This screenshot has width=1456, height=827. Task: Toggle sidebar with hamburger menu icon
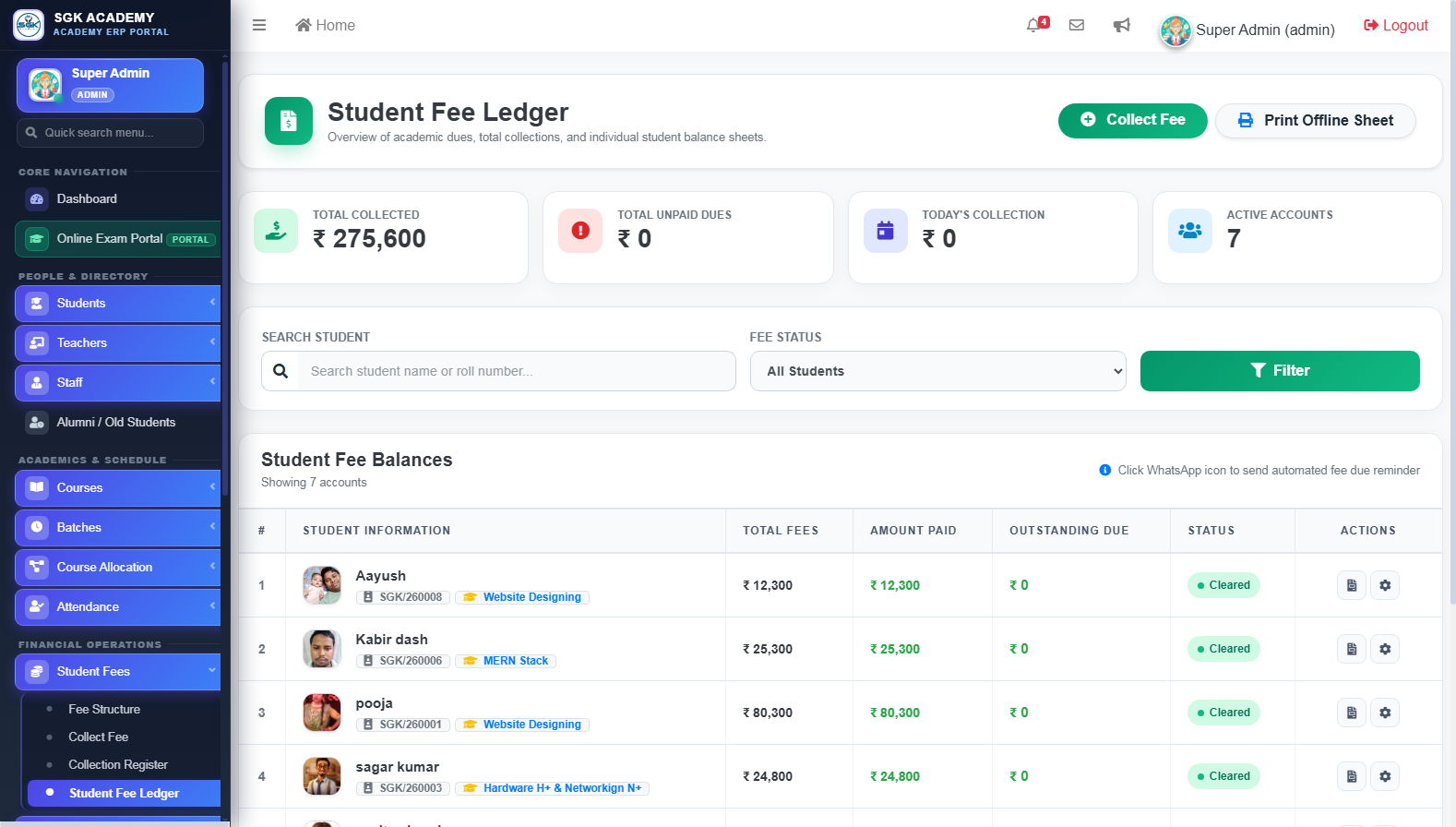pos(259,25)
